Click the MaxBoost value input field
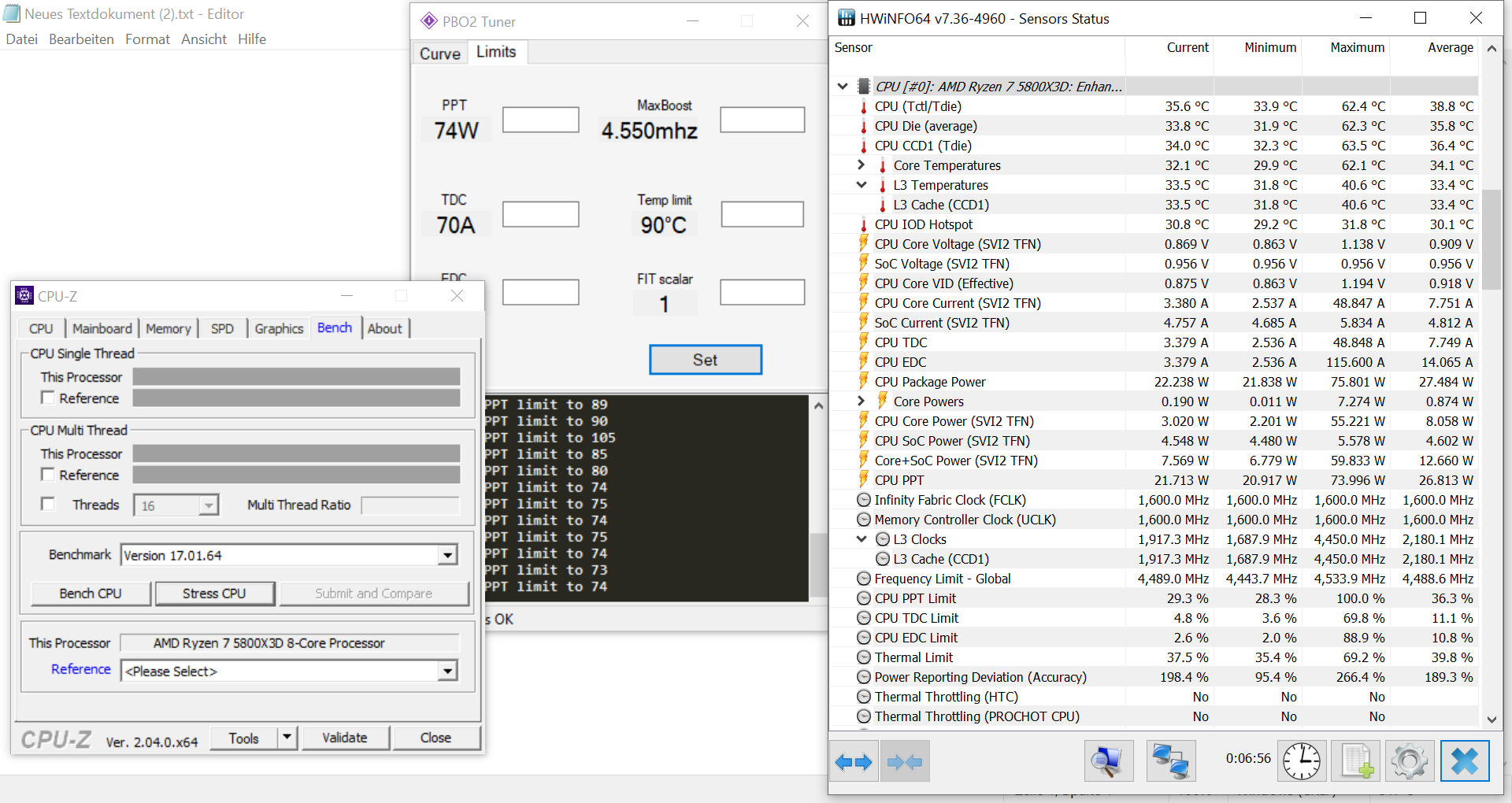 (x=762, y=120)
